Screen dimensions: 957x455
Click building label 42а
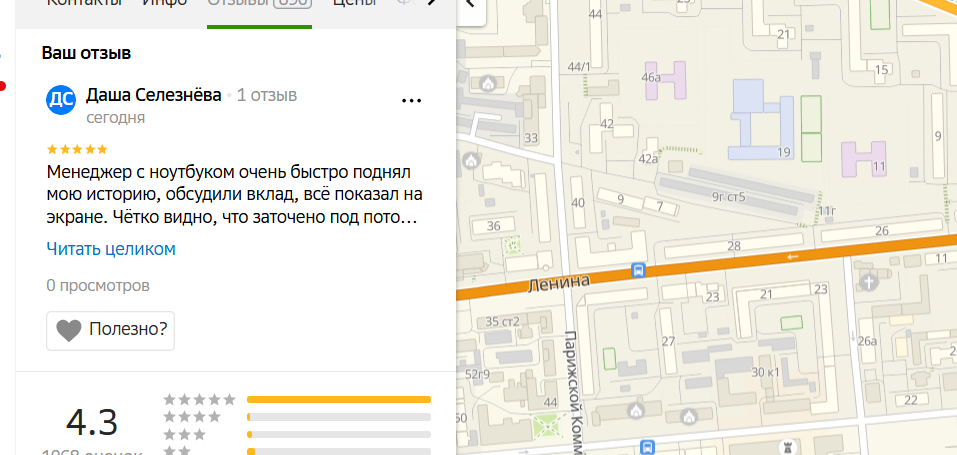click(648, 159)
